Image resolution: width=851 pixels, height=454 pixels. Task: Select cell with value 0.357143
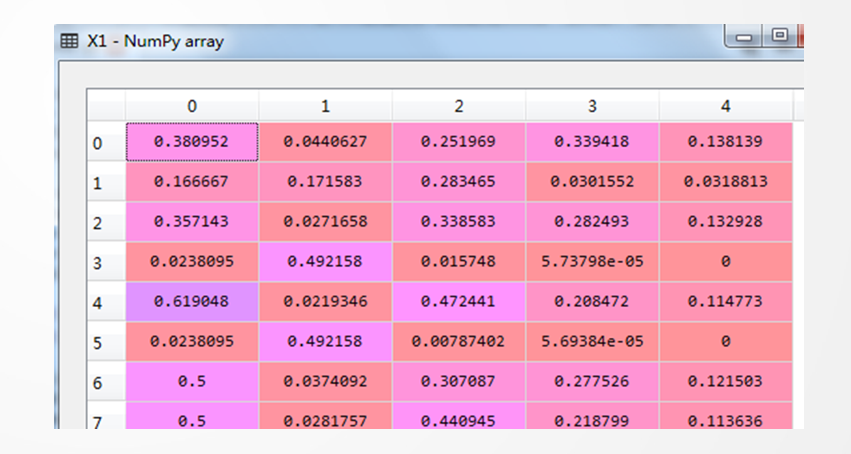192,222
